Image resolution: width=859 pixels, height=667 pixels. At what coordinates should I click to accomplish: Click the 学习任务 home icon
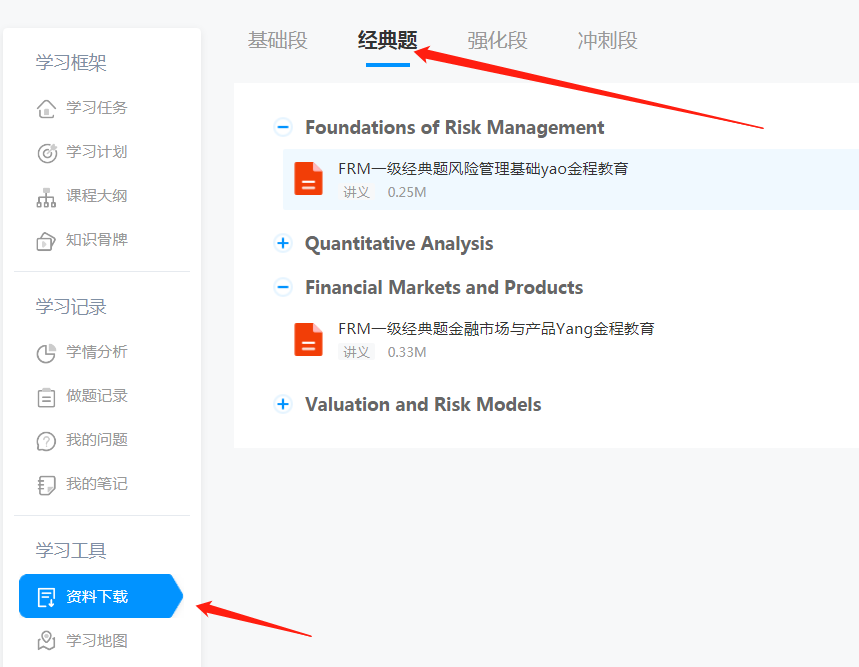(x=46, y=108)
